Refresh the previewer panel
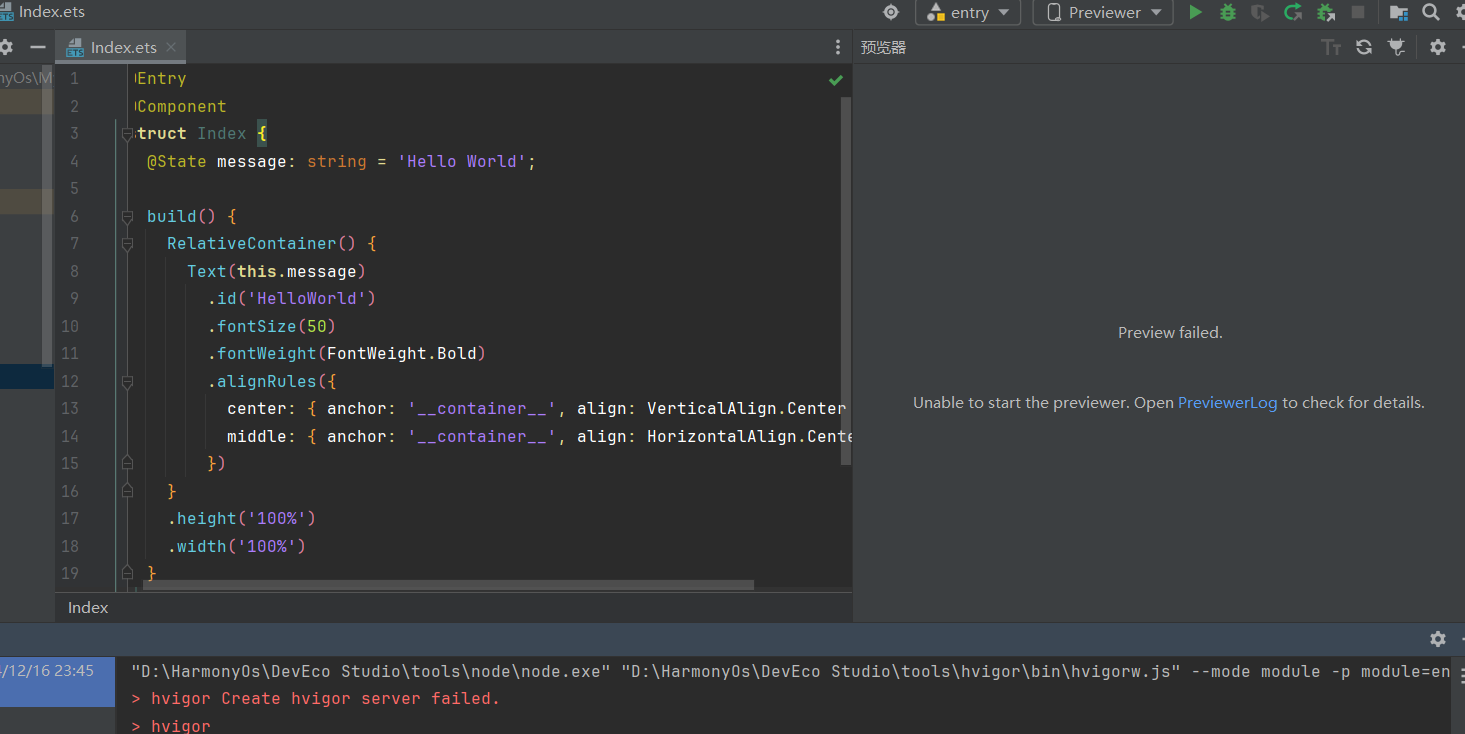This screenshot has height=734, width=1465. [1364, 47]
